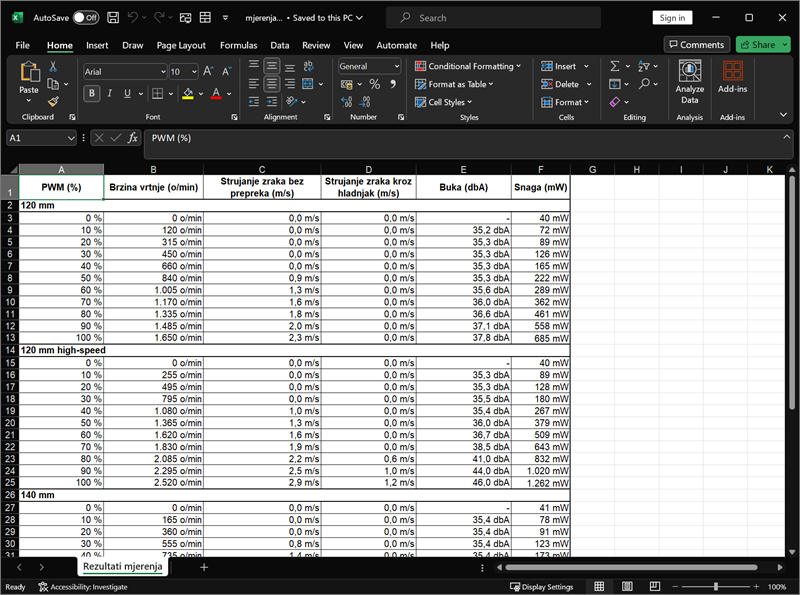Open the Formulas ribbon tab
The width and height of the screenshot is (800, 595).
coord(238,45)
